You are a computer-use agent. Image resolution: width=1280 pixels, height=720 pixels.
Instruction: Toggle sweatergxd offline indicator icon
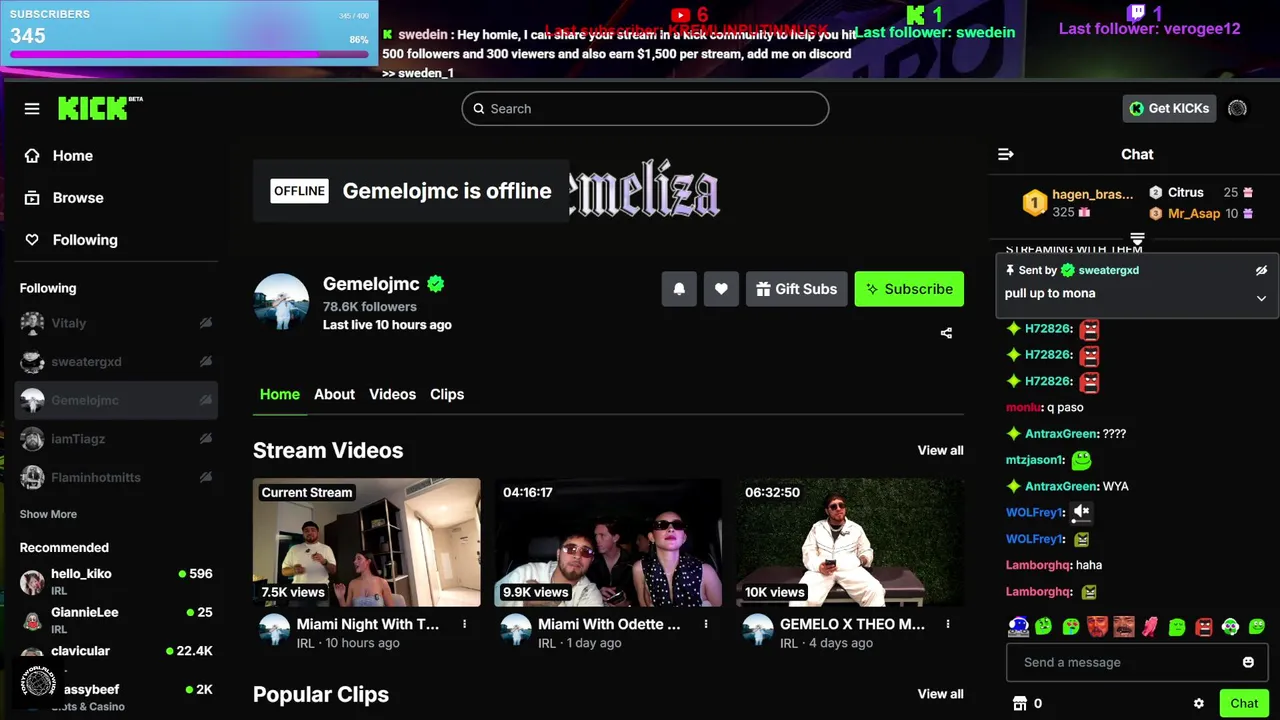tap(205, 362)
